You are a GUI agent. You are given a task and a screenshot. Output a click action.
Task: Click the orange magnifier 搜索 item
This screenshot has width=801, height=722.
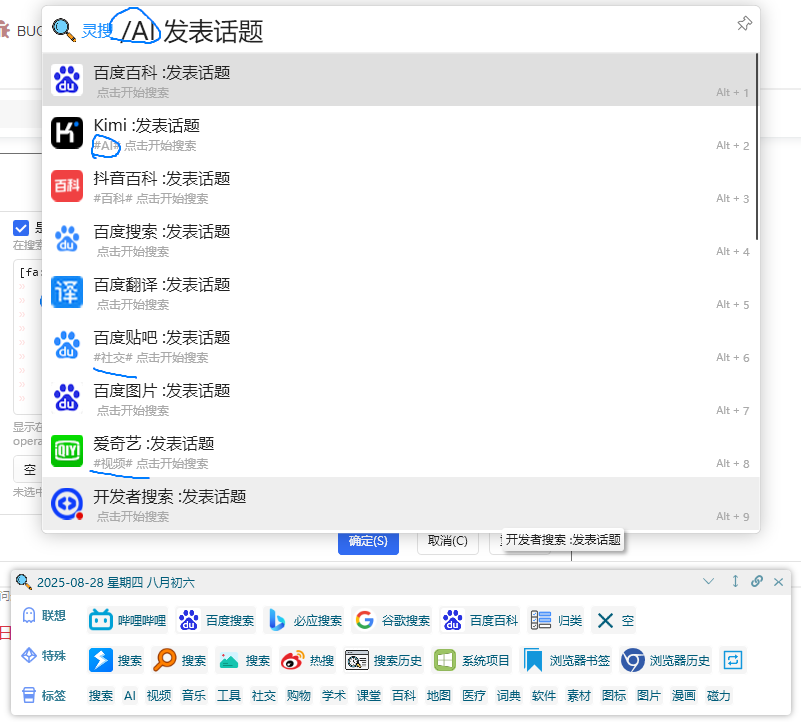pos(179,660)
